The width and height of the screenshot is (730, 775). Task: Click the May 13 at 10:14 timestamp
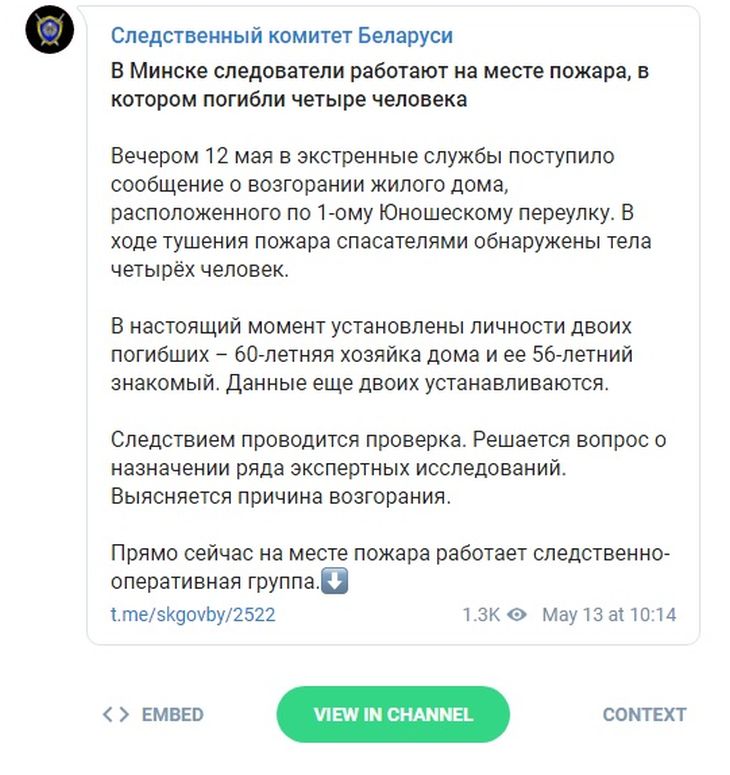point(609,615)
